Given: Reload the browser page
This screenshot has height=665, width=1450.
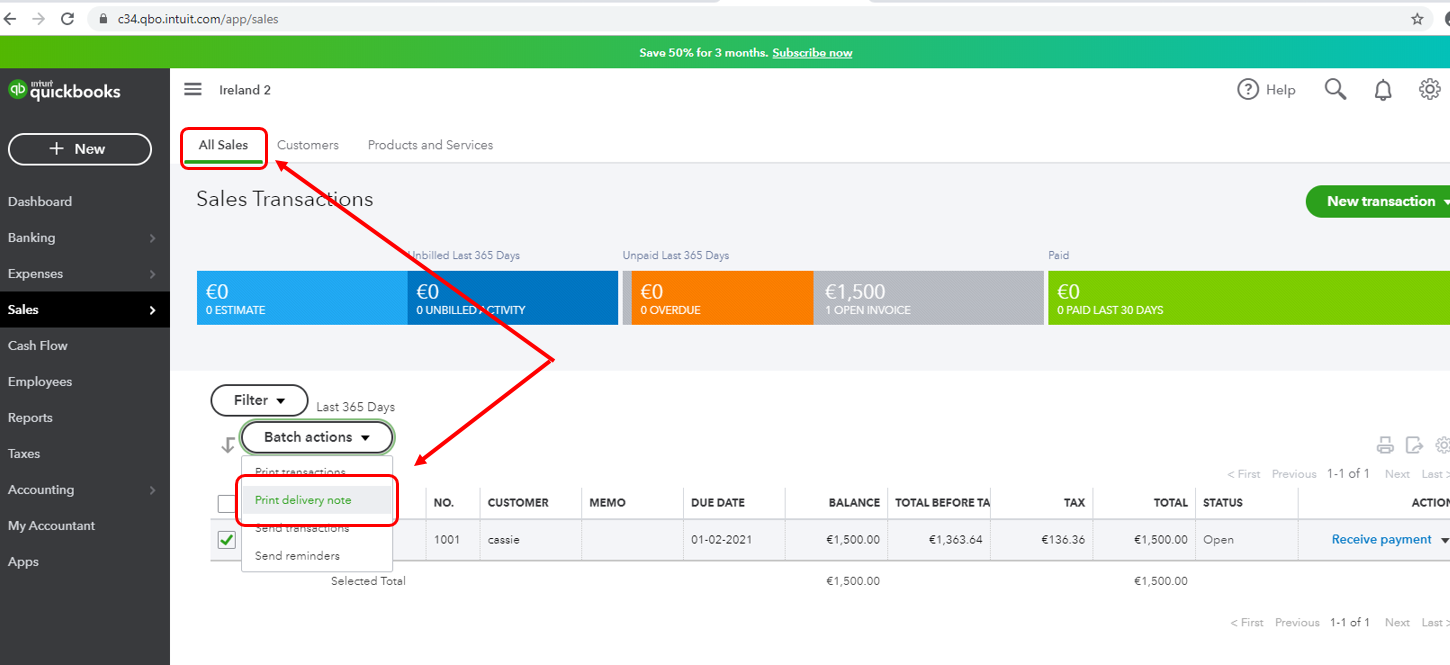Looking at the screenshot, I should (x=68, y=19).
